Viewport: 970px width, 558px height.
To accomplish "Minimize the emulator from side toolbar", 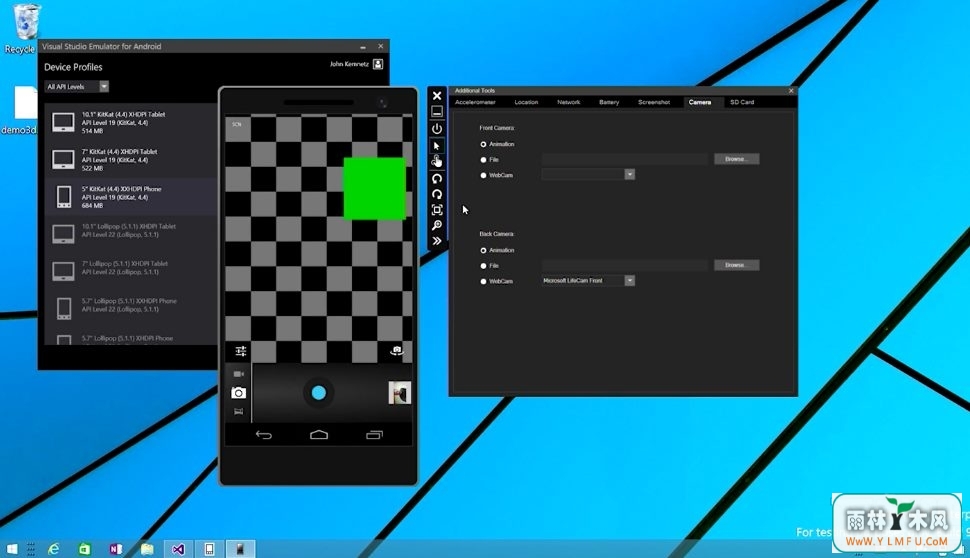I will pos(437,112).
